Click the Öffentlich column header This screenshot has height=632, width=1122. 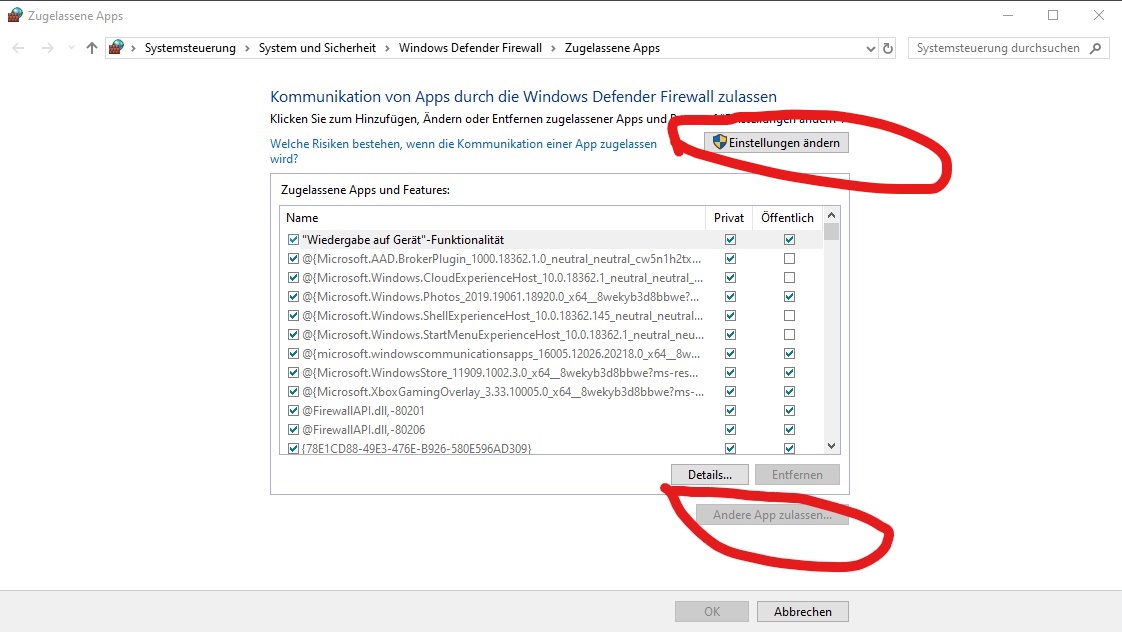pyautogui.click(x=787, y=218)
